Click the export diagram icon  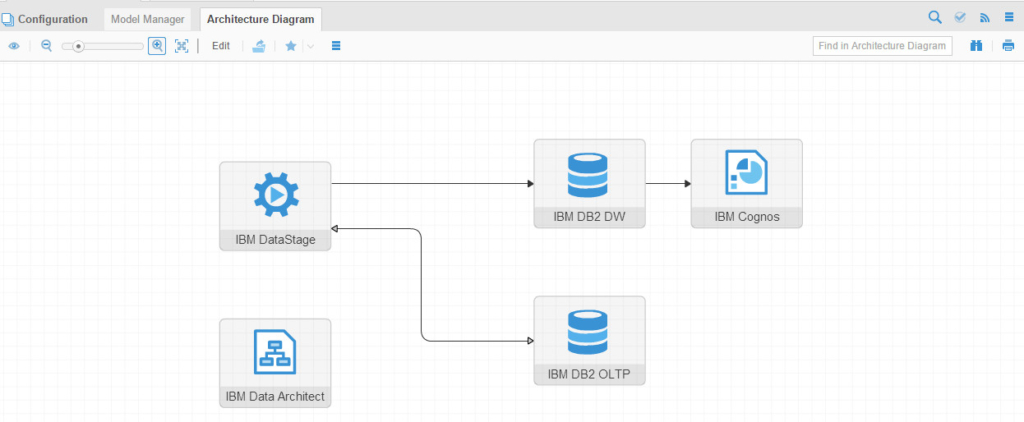point(259,46)
